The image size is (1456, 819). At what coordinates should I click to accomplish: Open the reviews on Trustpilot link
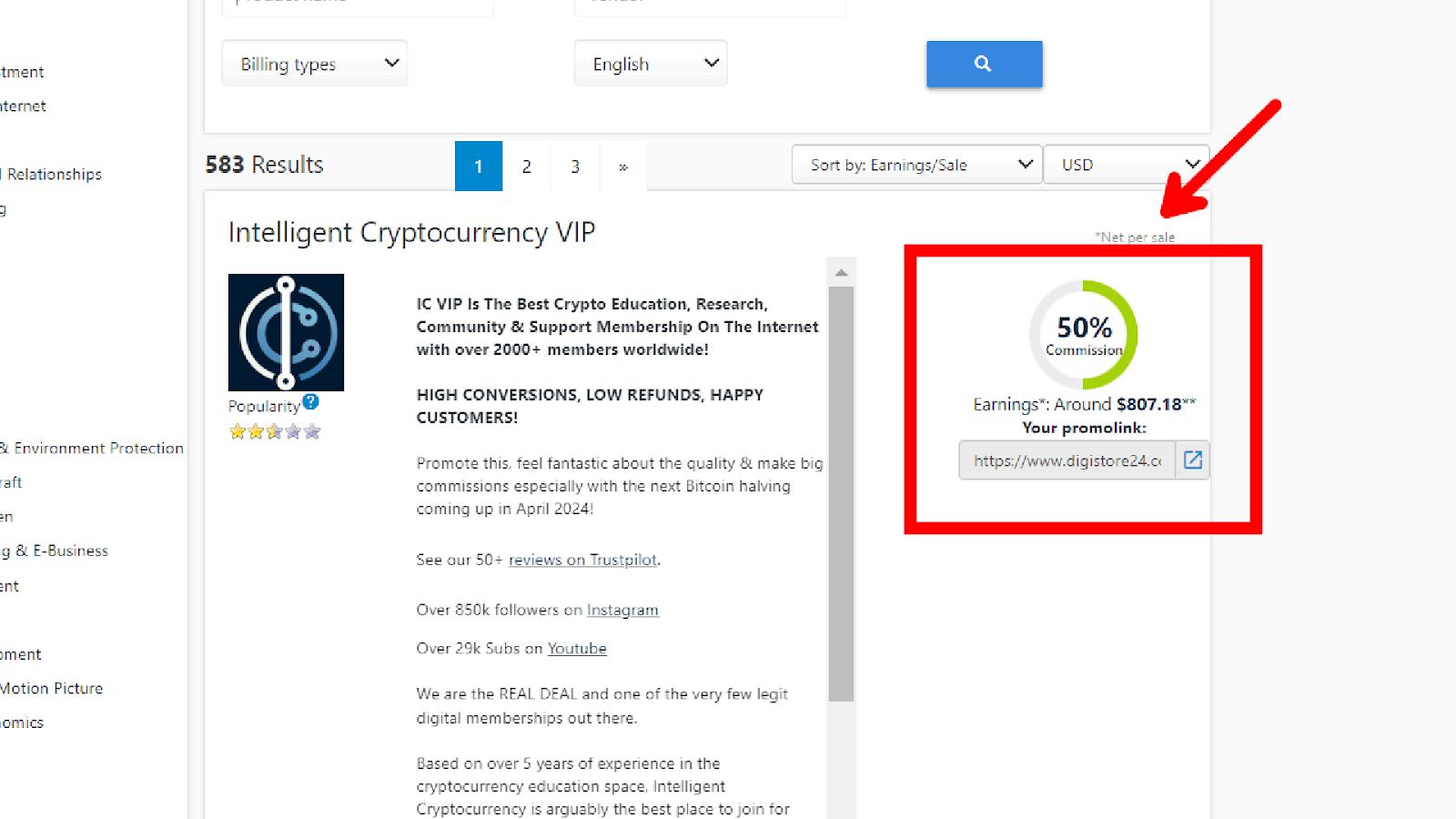582,560
